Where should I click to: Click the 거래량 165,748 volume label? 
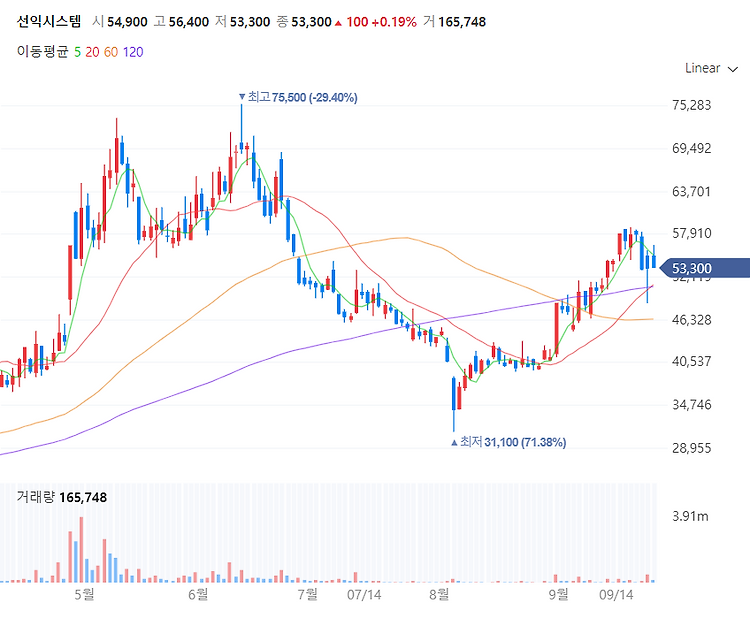pos(62,497)
